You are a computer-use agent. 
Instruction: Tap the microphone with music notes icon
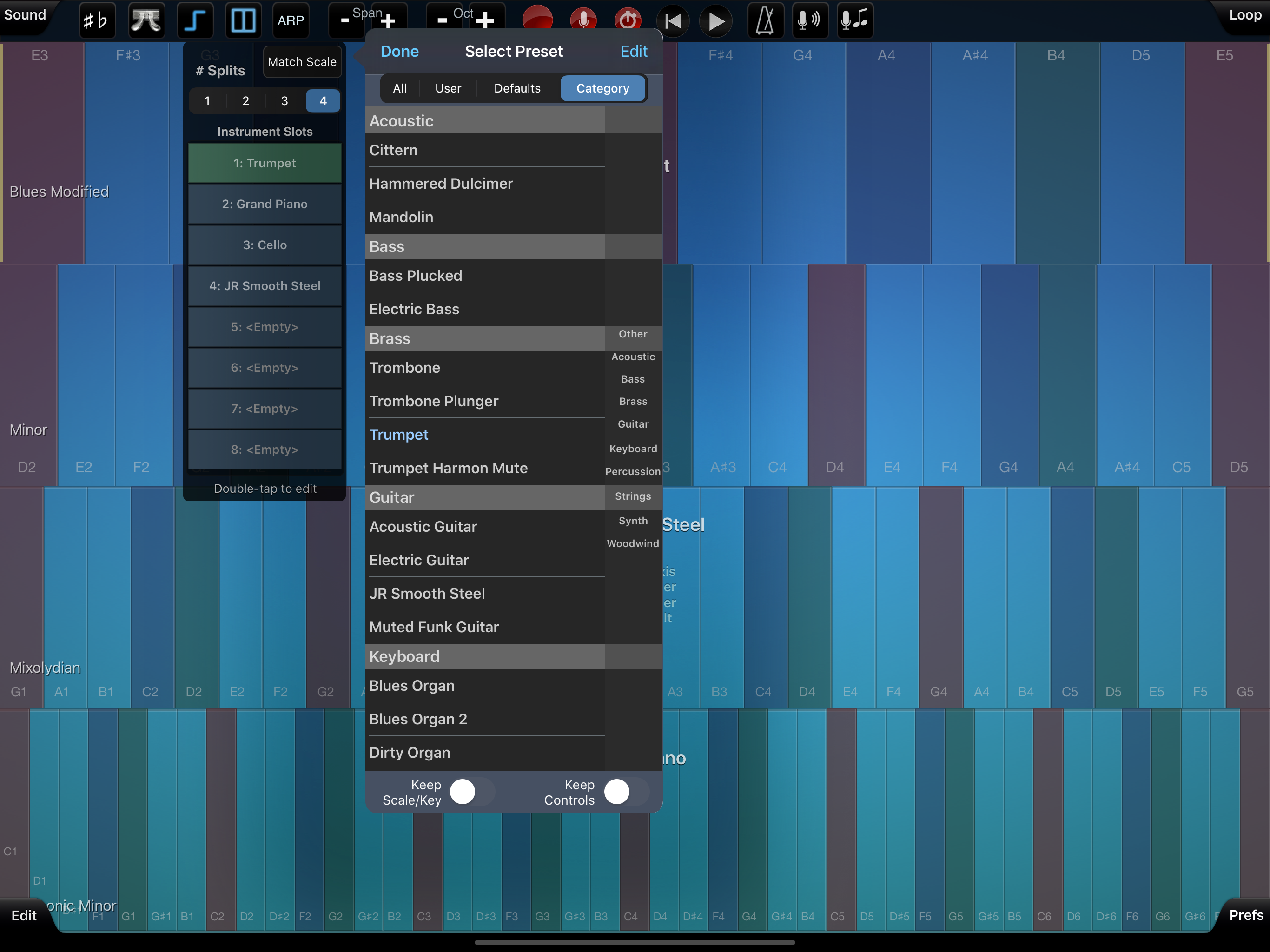click(854, 20)
